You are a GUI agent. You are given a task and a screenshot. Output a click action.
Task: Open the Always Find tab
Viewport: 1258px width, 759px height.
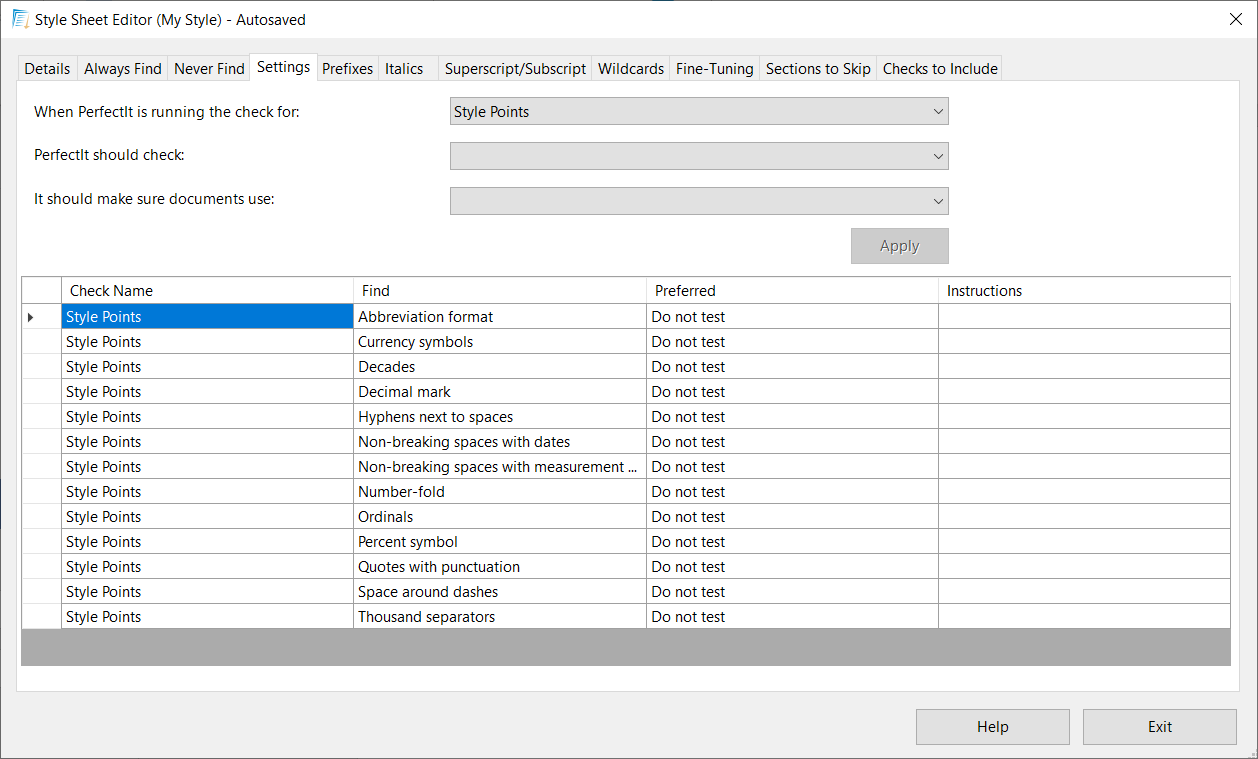[x=123, y=69]
